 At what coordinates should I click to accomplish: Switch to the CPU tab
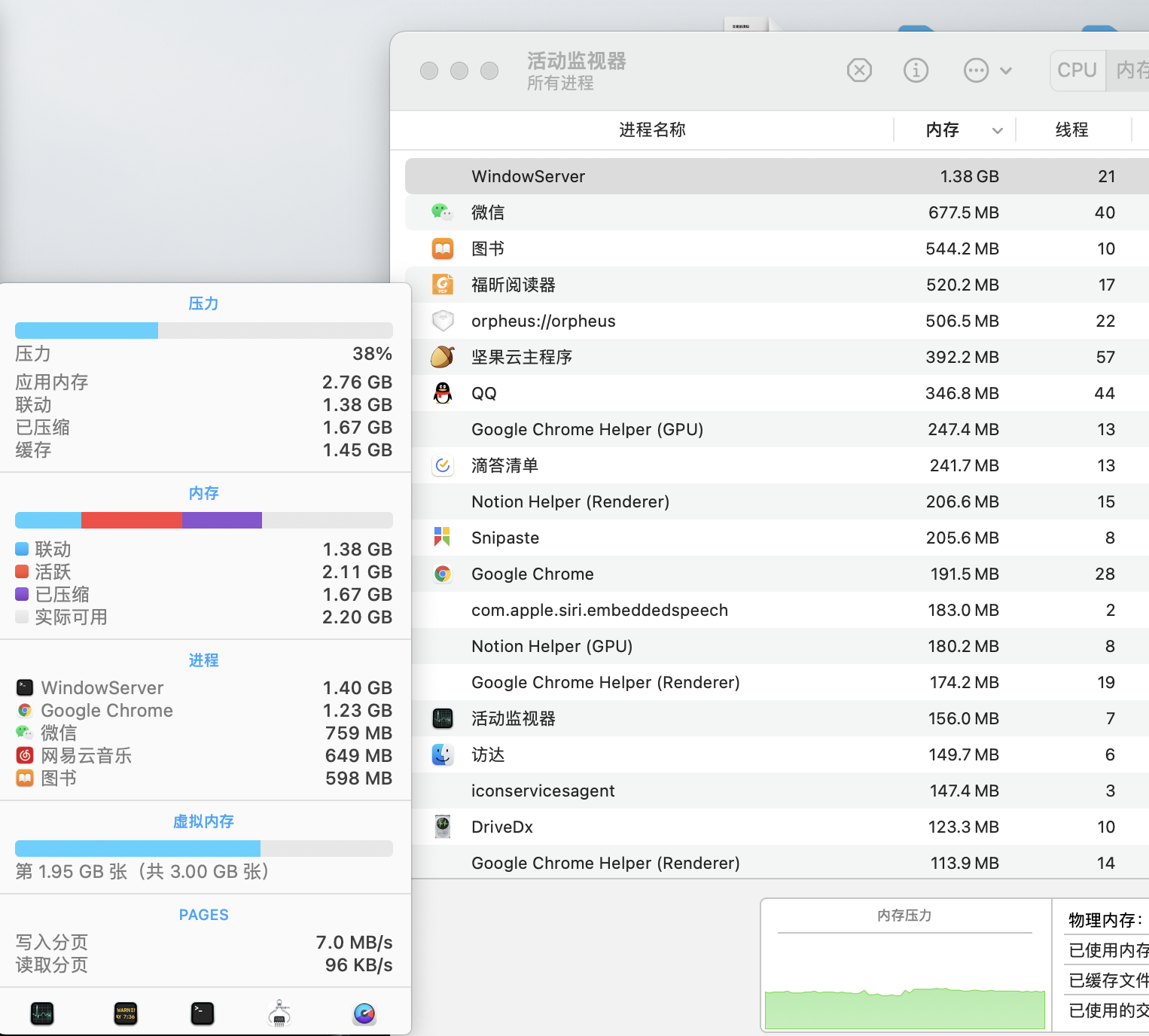tap(1077, 71)
